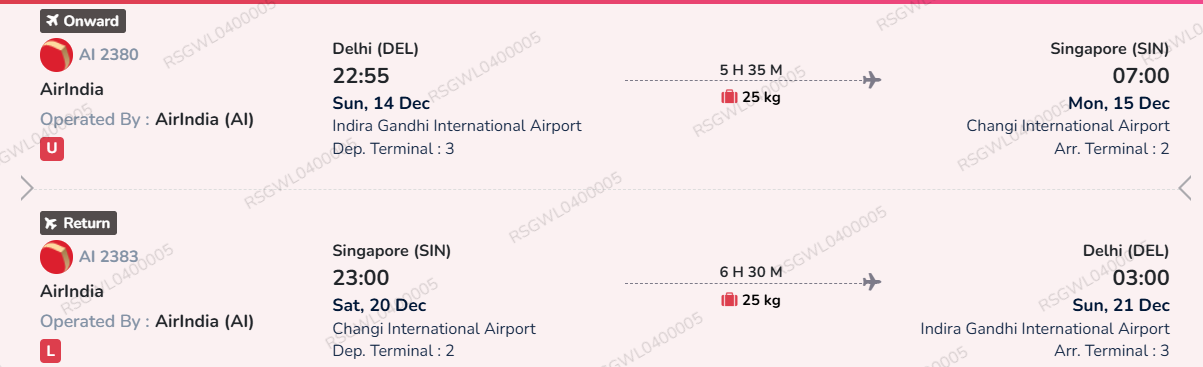1203x367 pixels.
Task: Click the baggage icon on return flight
Action: (729, 299)
